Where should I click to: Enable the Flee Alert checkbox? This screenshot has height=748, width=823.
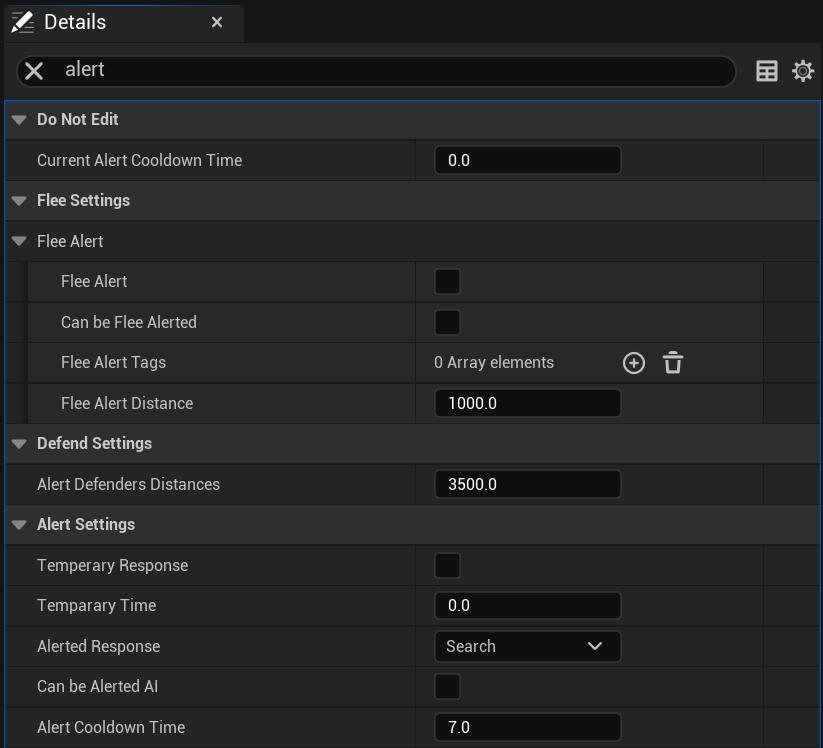(447, 282)
